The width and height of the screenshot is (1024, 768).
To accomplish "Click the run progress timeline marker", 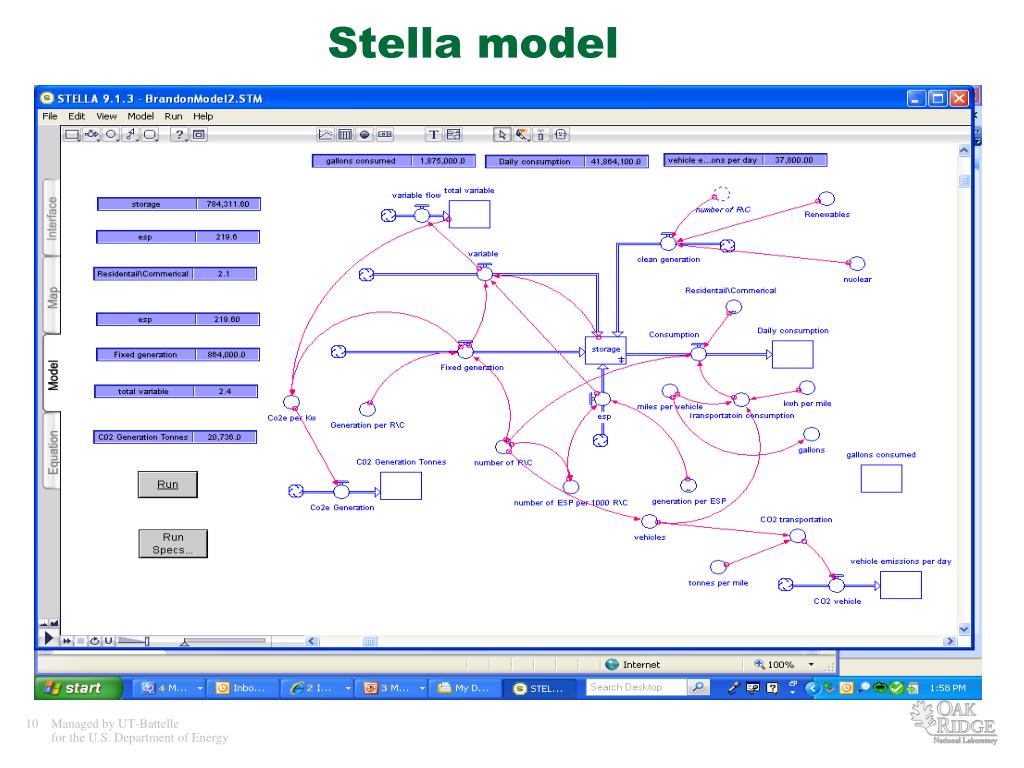I will pos(184,643).
